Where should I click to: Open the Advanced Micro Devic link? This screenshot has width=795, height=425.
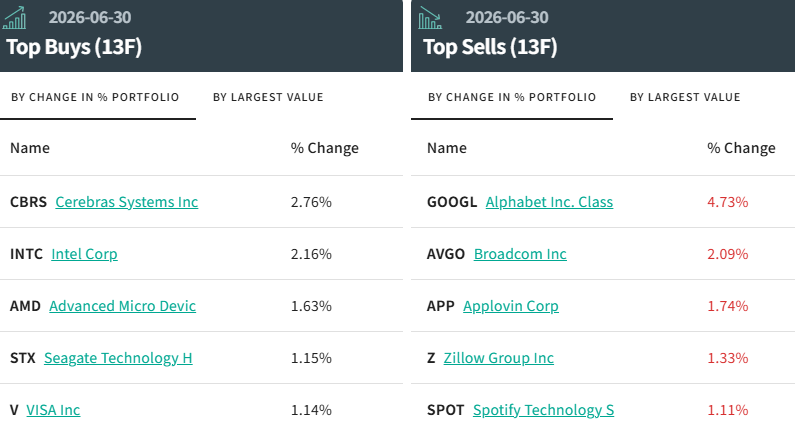click(122, 306)
